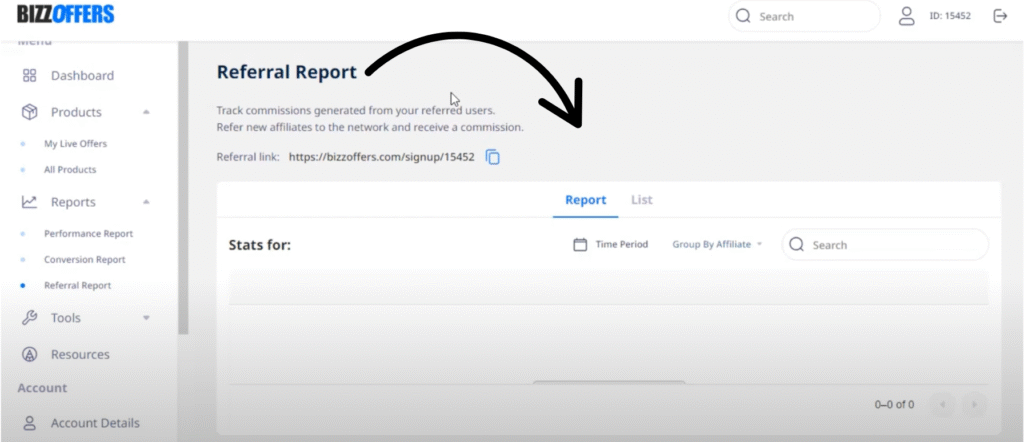Collapse the Reports menu arrow

tap(146, 202)
